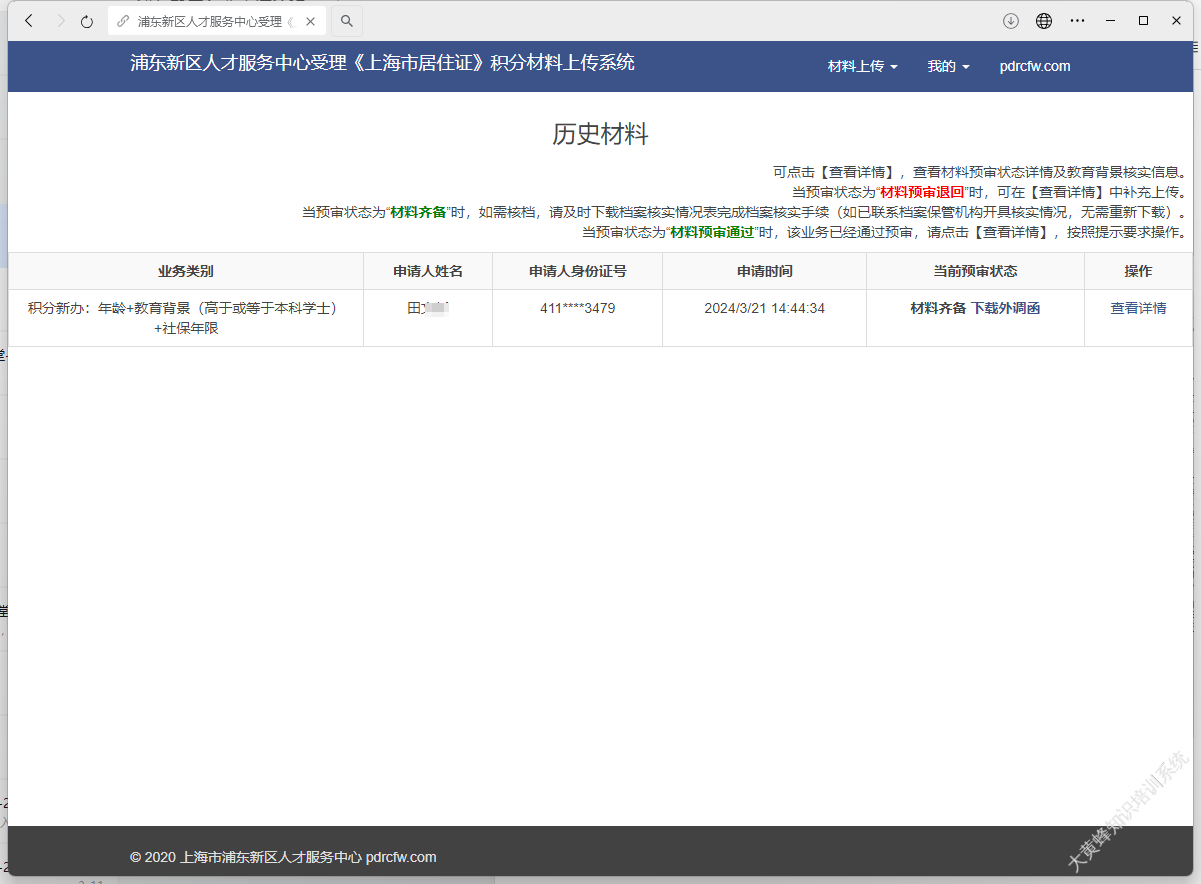The height and width of the screenshot is (884, 1201).
Task: Click the 当前预审状态 column header
Action: coord(975,271)
